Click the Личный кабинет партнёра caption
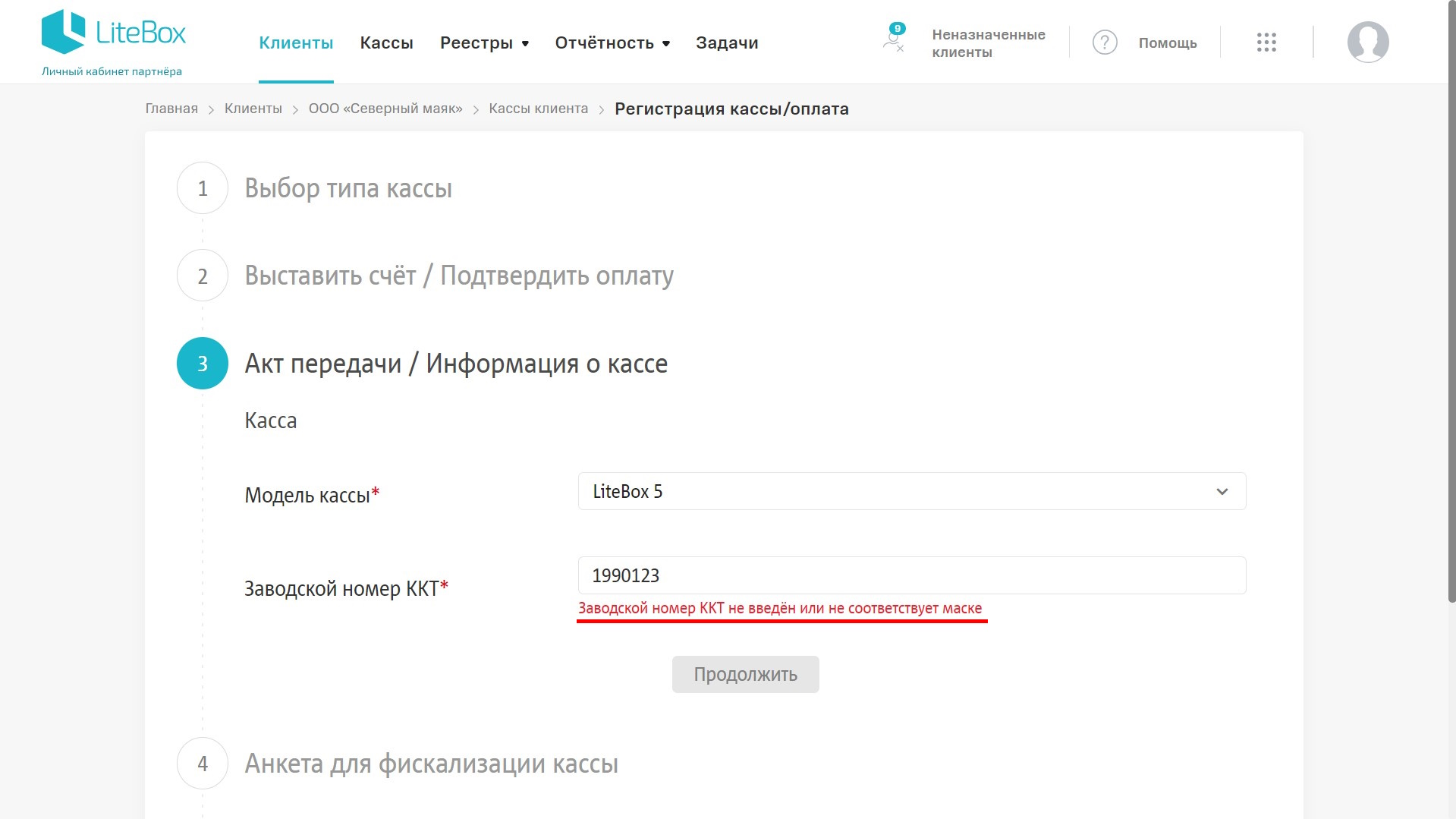This screenshot has width=1456, height=819. click(112, 71)
